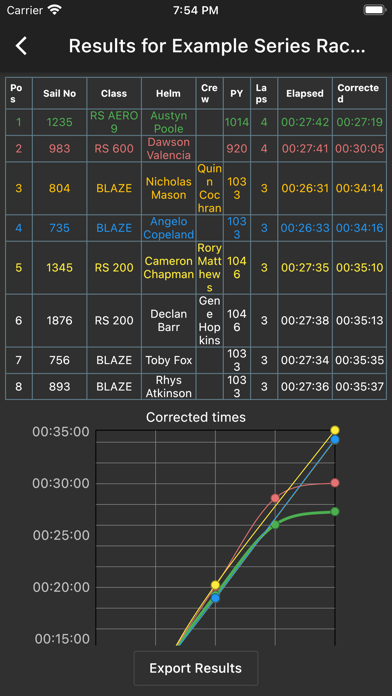Tap the green lap-three point near 00:26

(275, 525)
